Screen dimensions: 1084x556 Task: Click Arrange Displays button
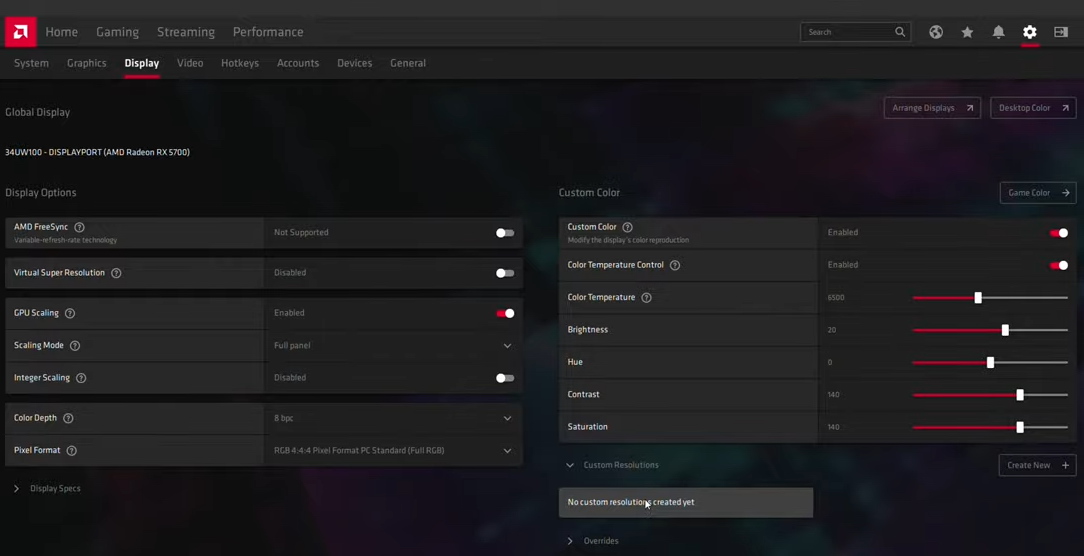932,108
